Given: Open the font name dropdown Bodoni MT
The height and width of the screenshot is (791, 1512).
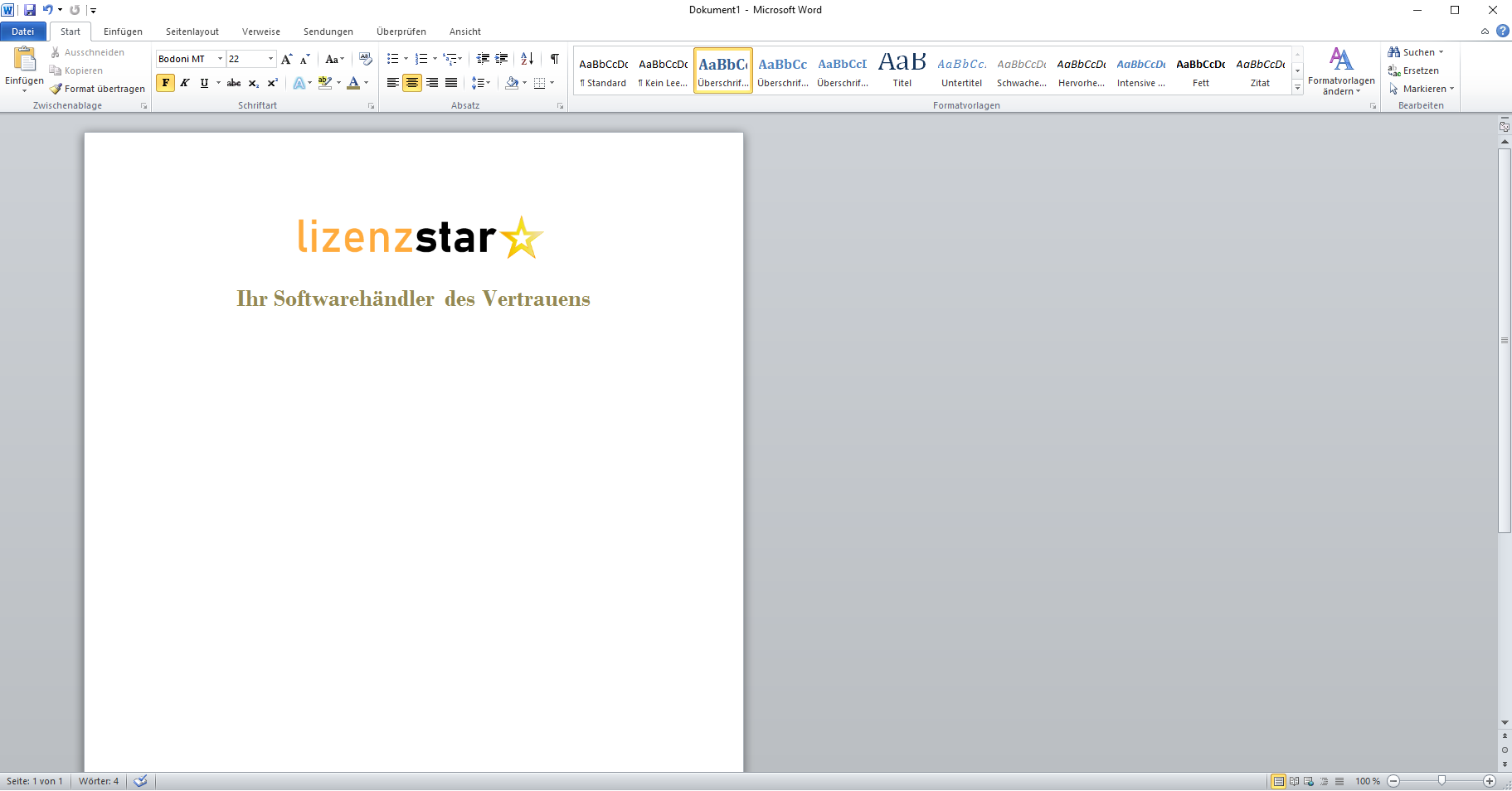Looking at the screenshot, I should coord(220,59).
